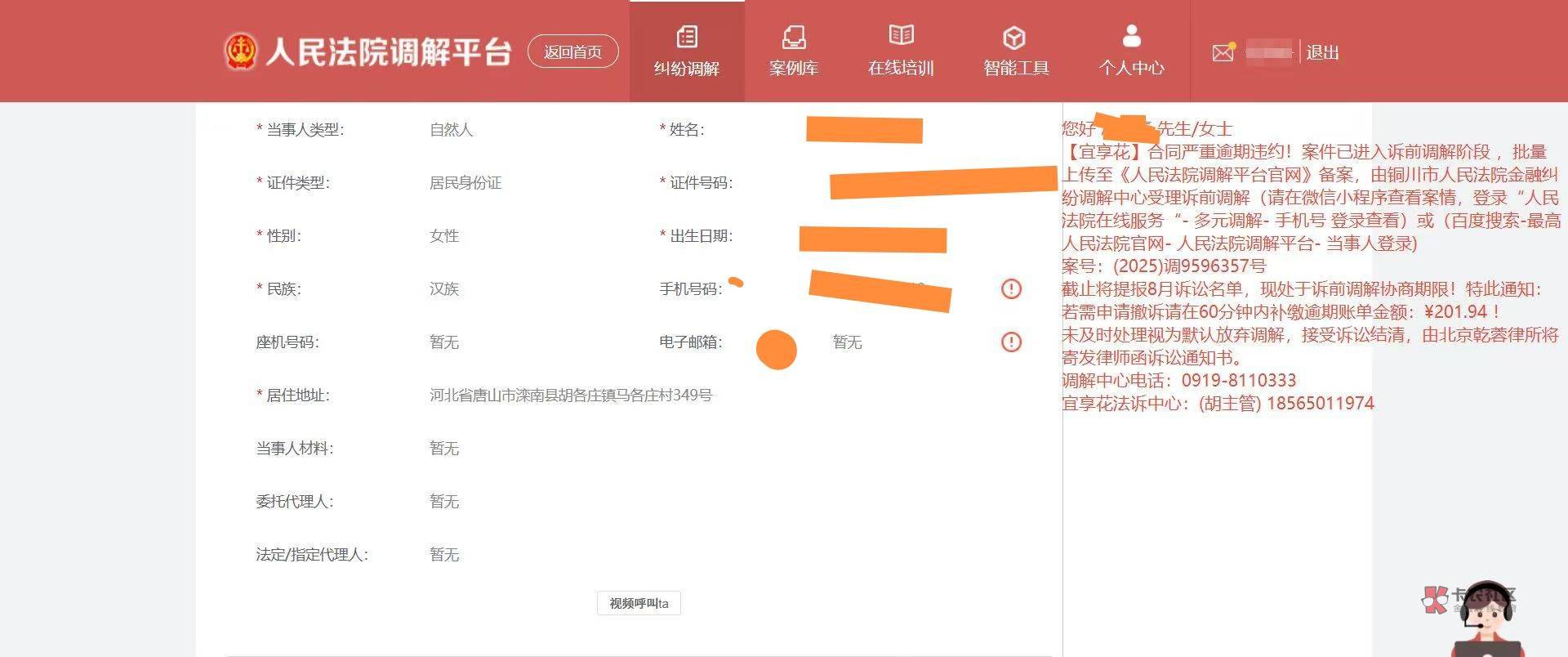Click the 电子邮箱 暂无 value
The image size is (1568, 657).
pos(847,342)
